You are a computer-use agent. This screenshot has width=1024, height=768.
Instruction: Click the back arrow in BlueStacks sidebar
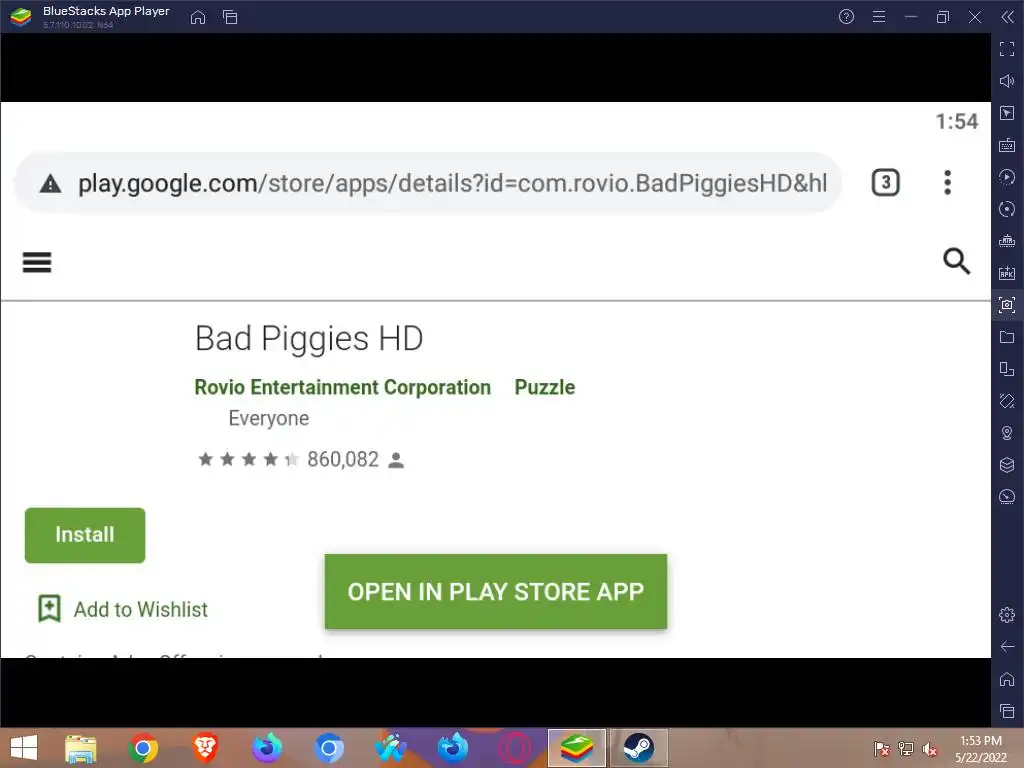click(x=1007, y=647)
